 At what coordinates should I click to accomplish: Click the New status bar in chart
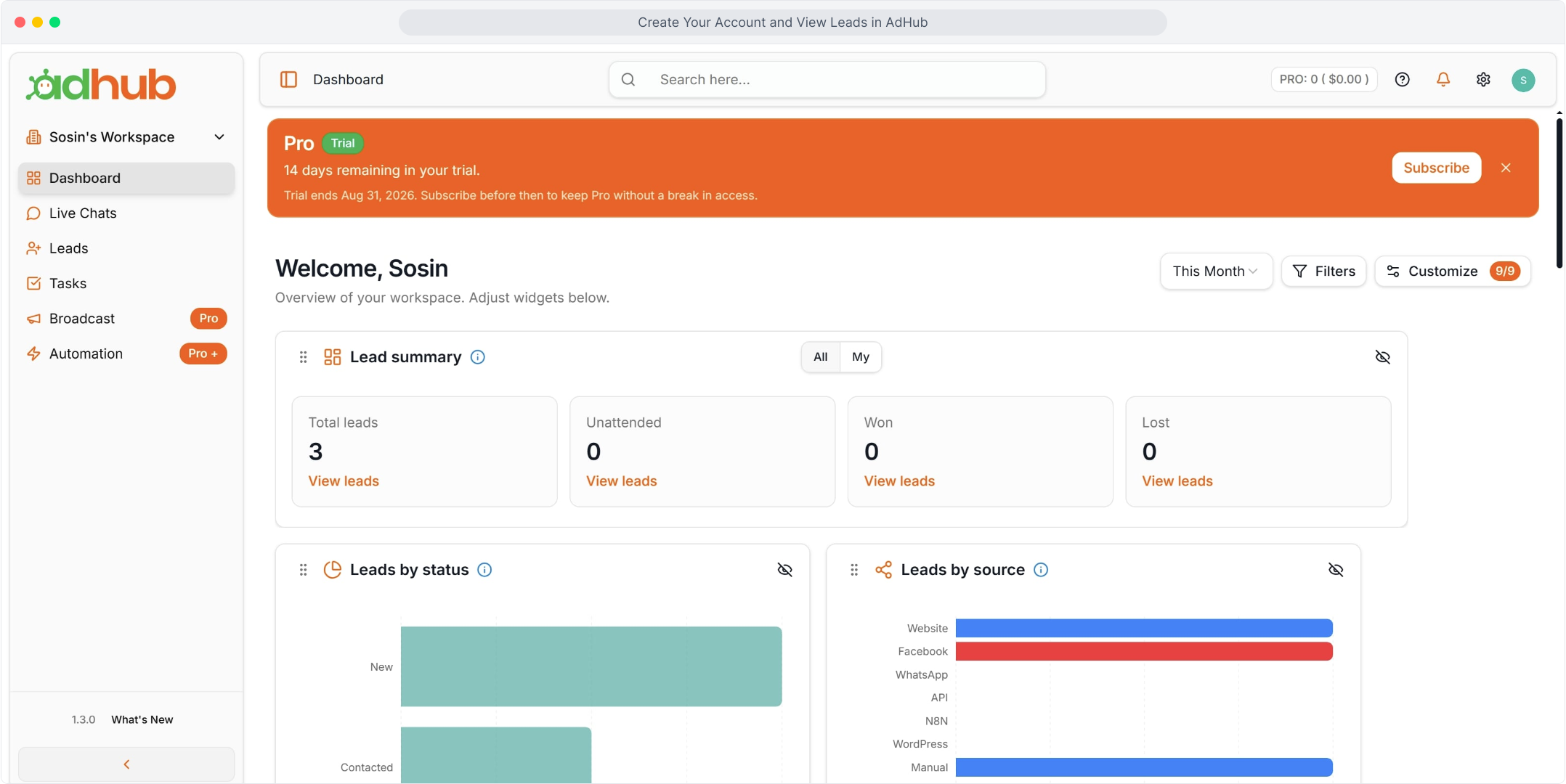(x=591, y=666)
